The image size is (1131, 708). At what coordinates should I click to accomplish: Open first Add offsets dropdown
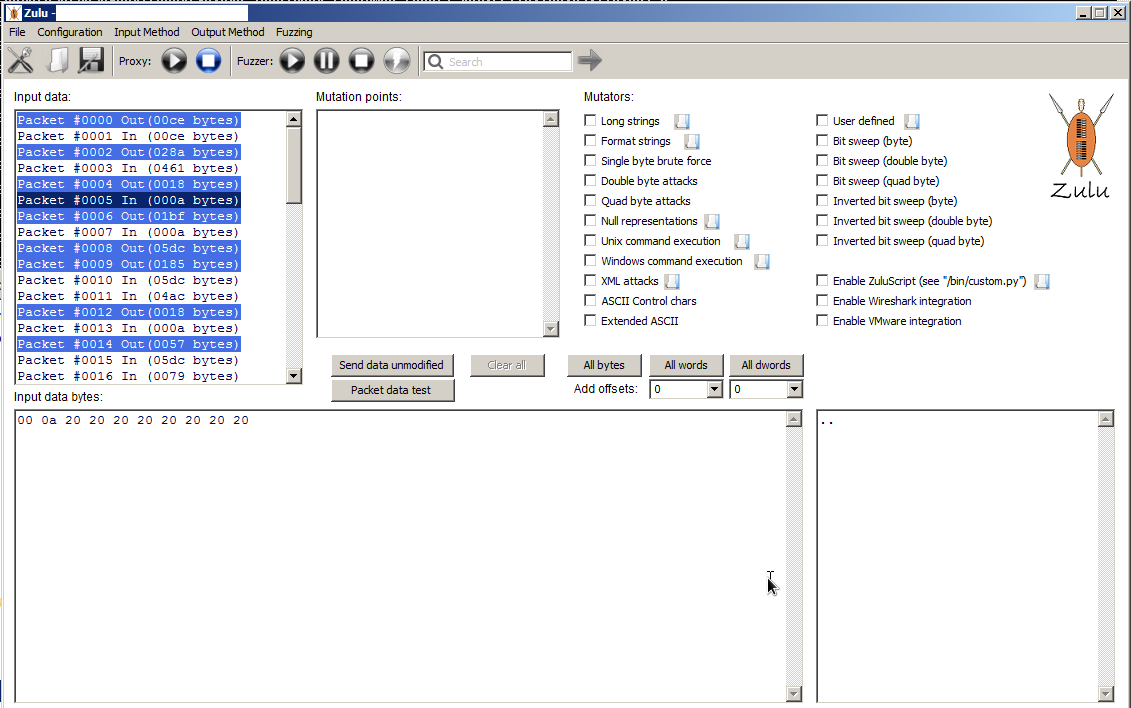(714, 389)
